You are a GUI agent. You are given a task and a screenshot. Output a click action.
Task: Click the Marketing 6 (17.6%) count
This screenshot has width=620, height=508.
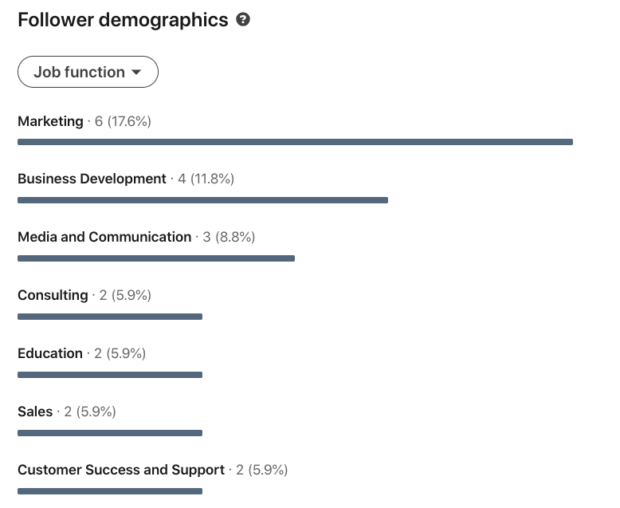click(x=123, y=121)
